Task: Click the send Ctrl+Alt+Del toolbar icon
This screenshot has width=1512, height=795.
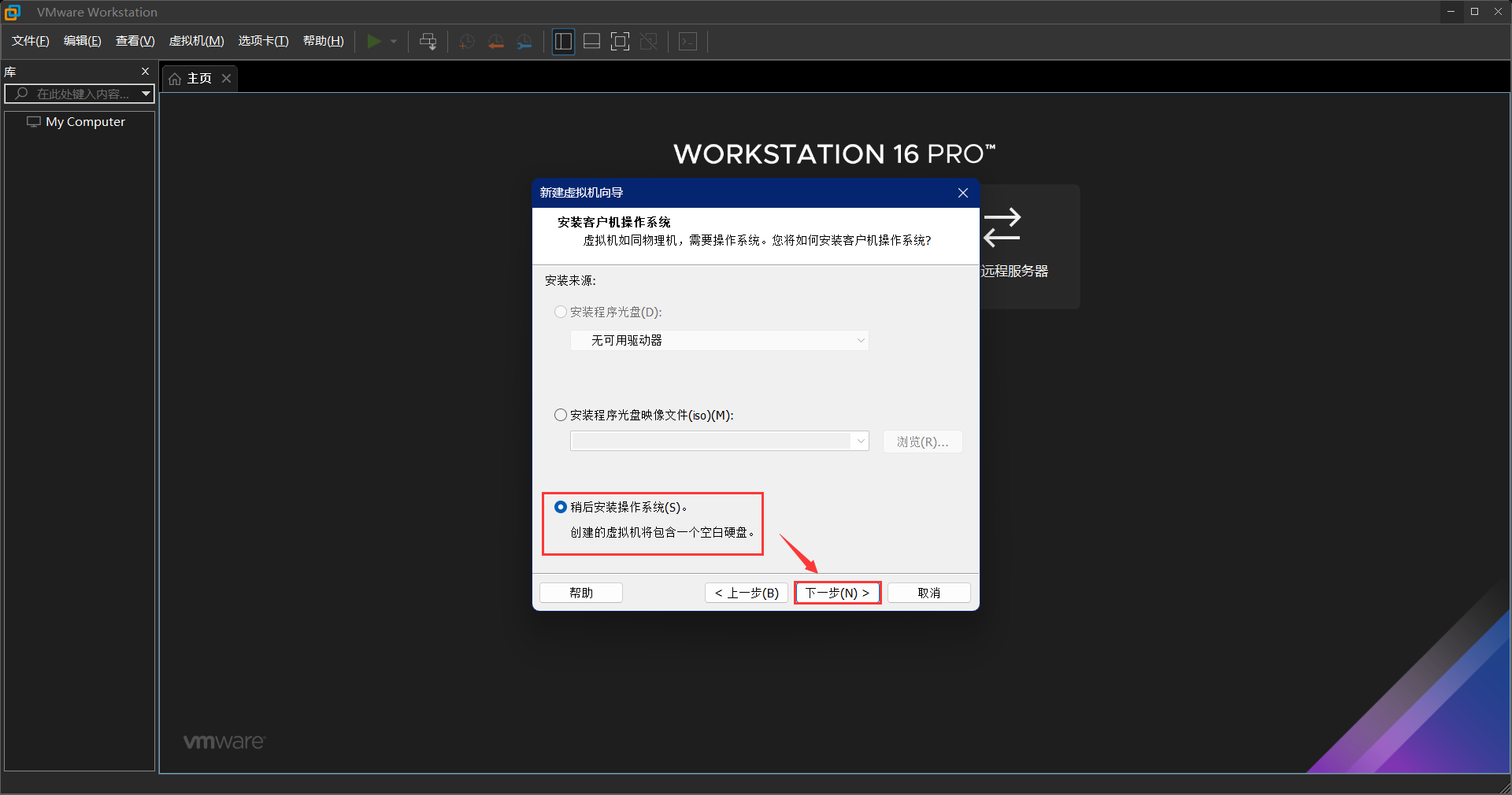Action: (x=428, y=41)
